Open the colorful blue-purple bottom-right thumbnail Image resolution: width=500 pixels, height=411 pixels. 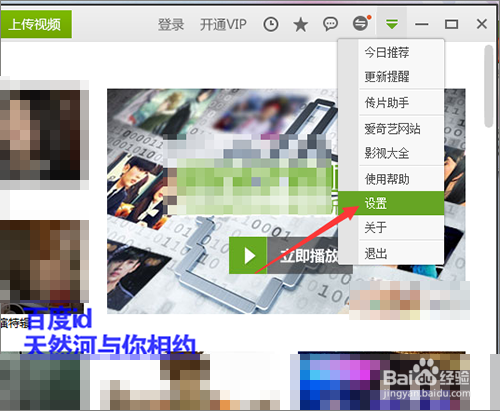(383, 382)
